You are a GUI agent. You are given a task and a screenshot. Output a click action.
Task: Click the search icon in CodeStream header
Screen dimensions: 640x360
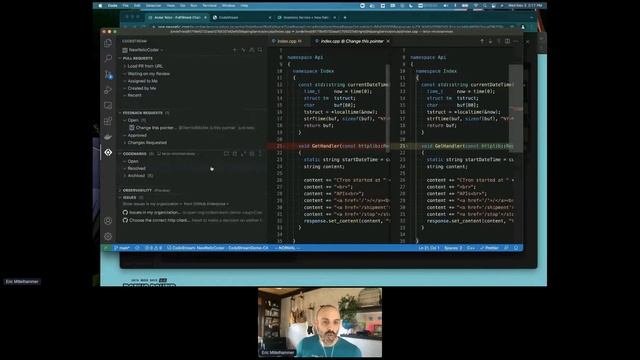coord(260,50)
